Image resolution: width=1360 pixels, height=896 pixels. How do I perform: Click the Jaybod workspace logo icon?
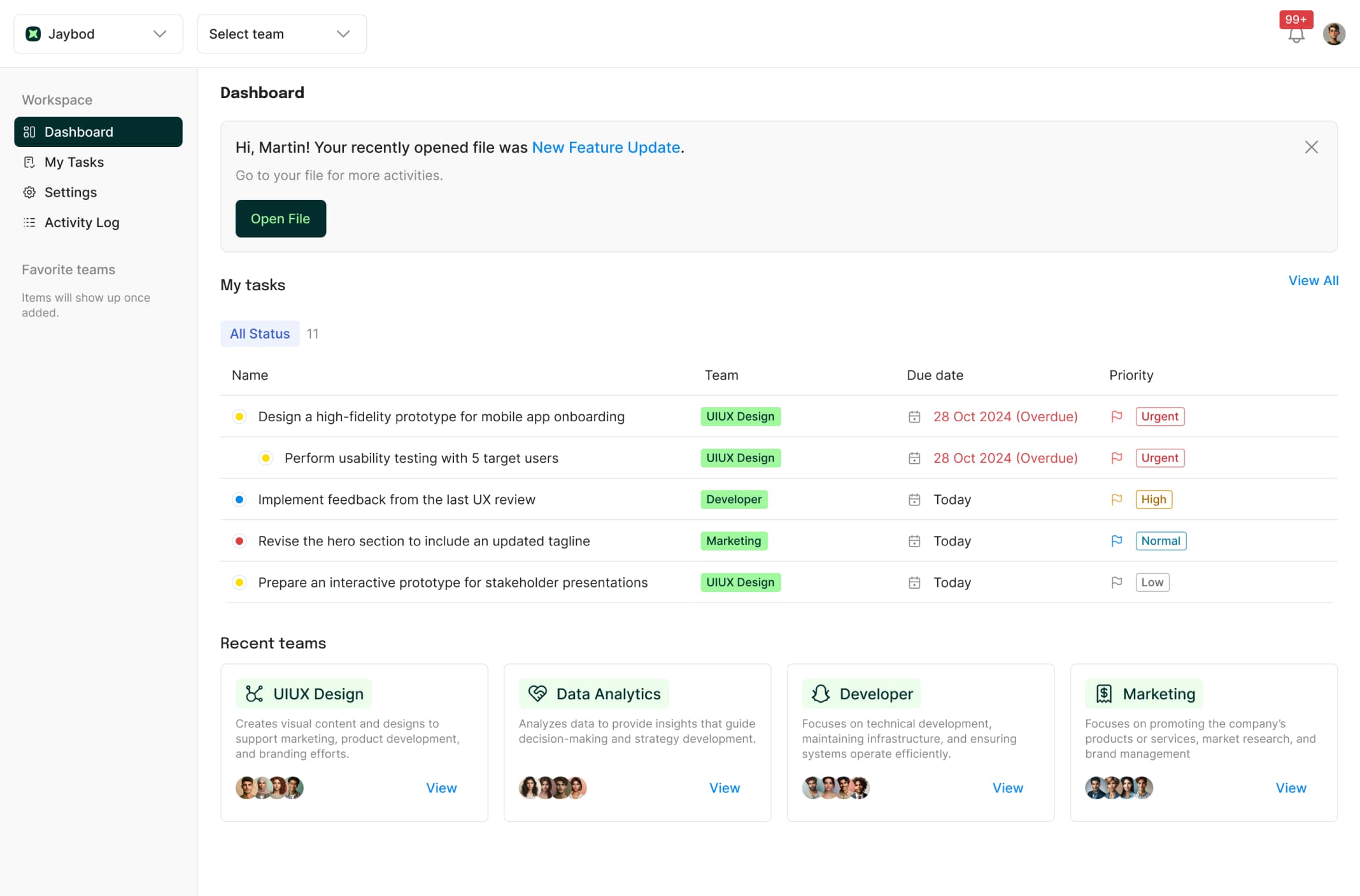[32, 33]
